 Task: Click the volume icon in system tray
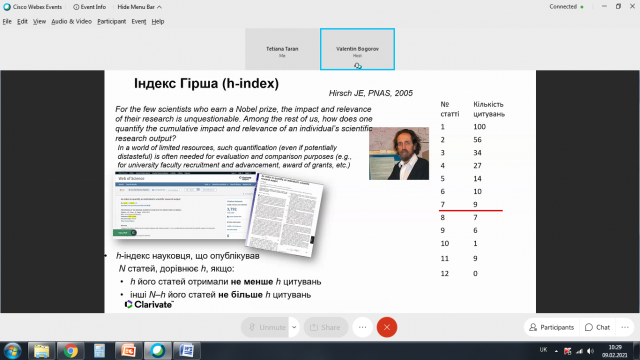(590, 351)
